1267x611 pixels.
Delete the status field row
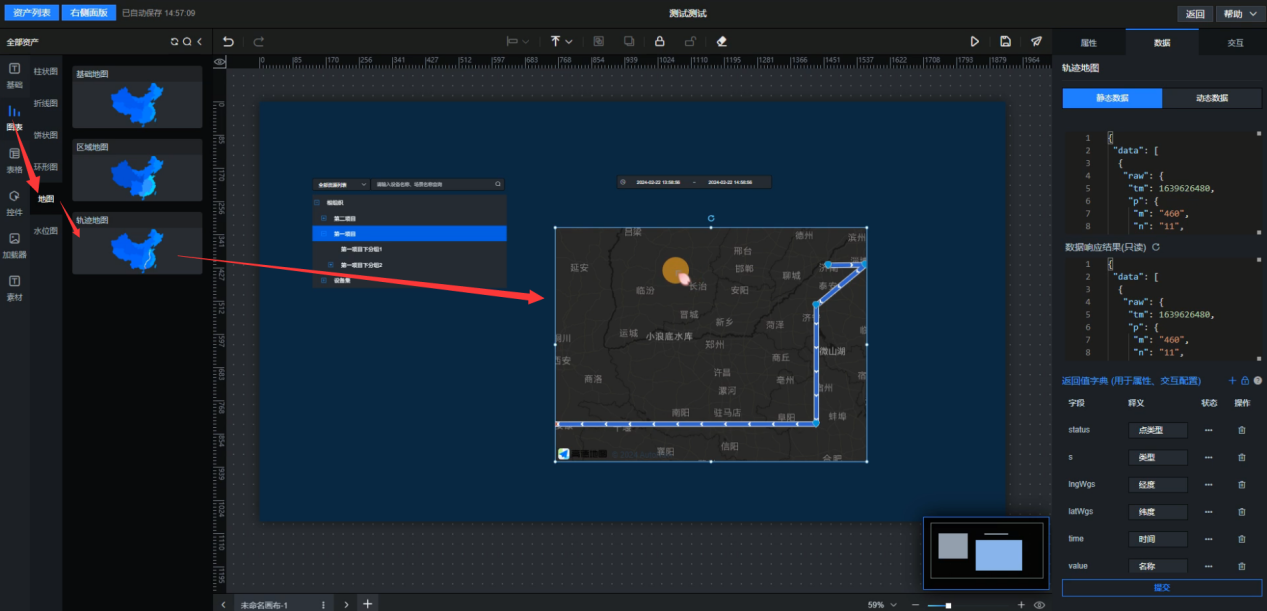[x=1241, y=430]
